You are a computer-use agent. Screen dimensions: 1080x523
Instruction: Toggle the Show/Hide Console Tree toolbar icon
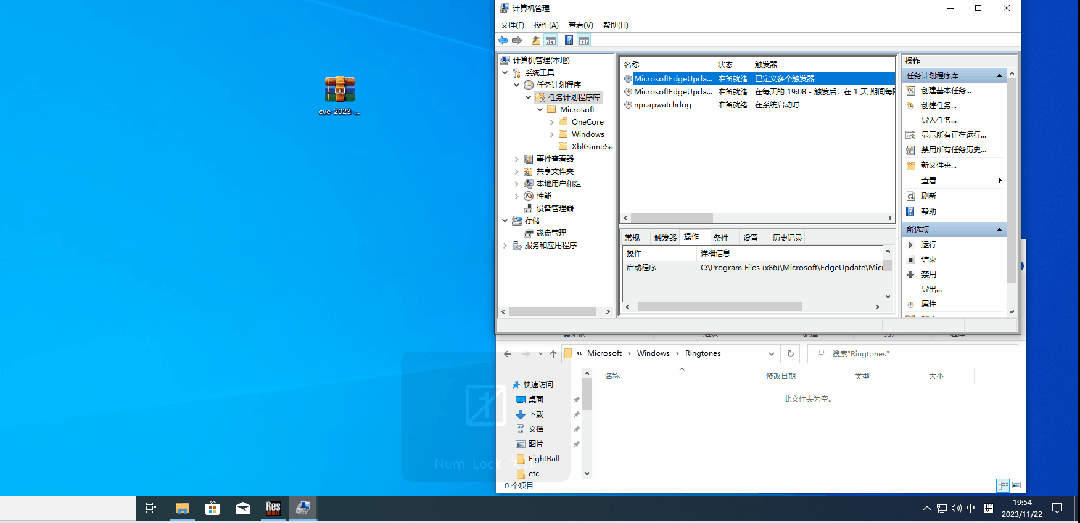point(550,41)
